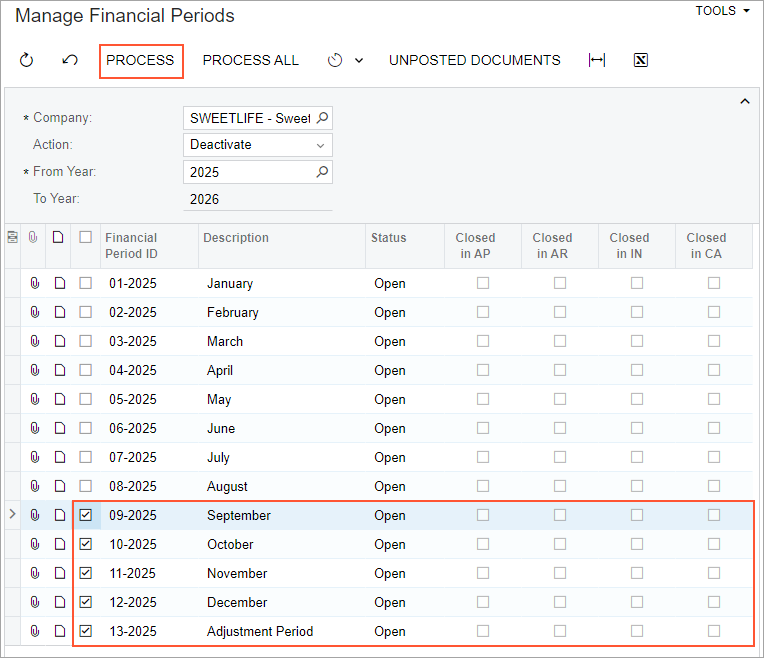Click the Unposted Documents button
Viewport: 764px width, 658px height.
474,60
